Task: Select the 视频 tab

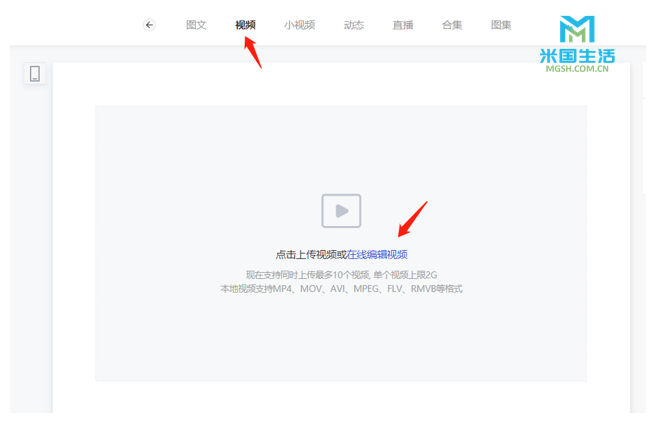Action: point(245,25)
